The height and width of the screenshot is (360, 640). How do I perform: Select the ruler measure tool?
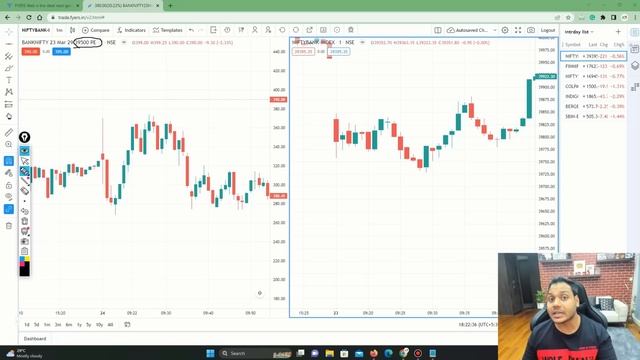[9, 132]
